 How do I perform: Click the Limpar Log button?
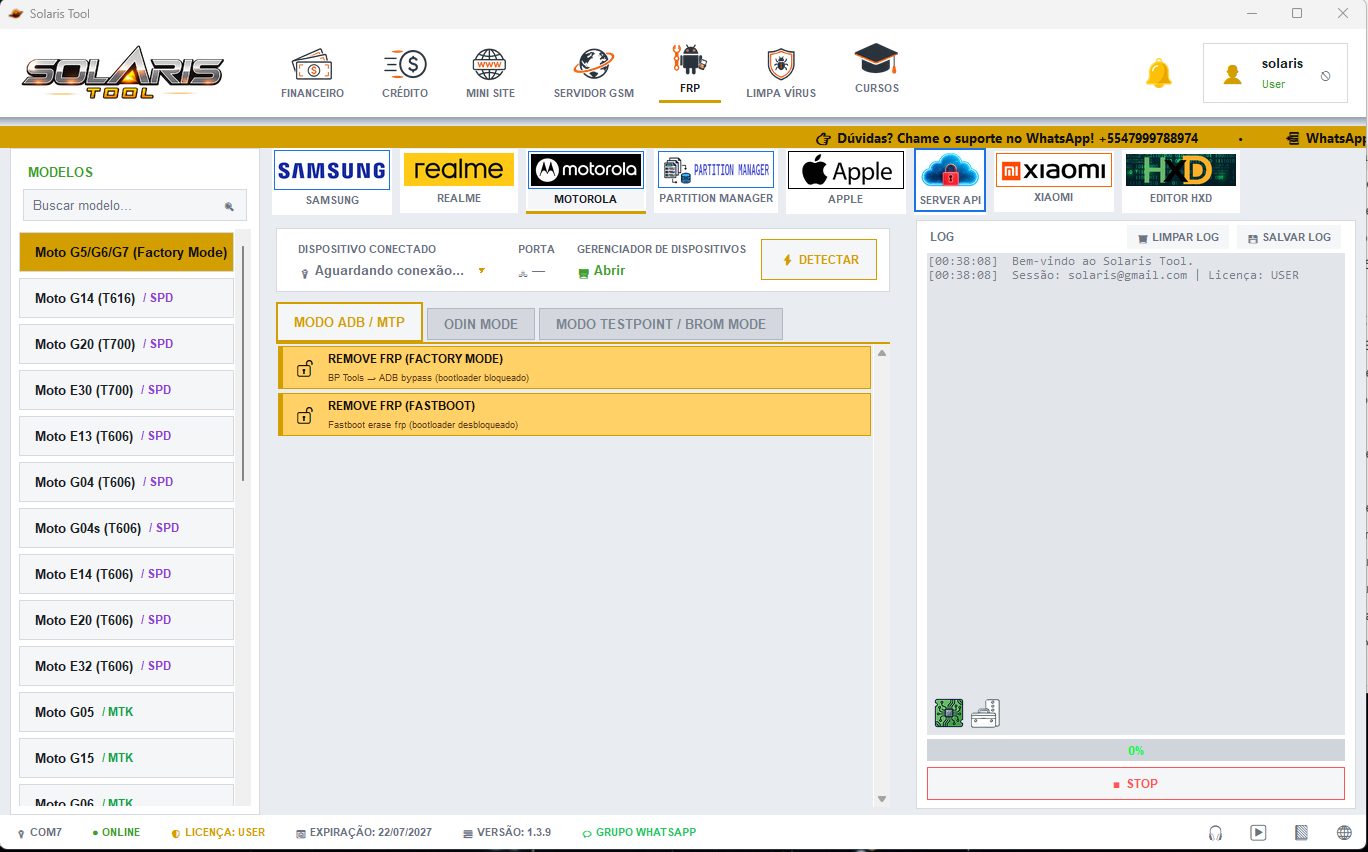click(x=1178, y=237)
